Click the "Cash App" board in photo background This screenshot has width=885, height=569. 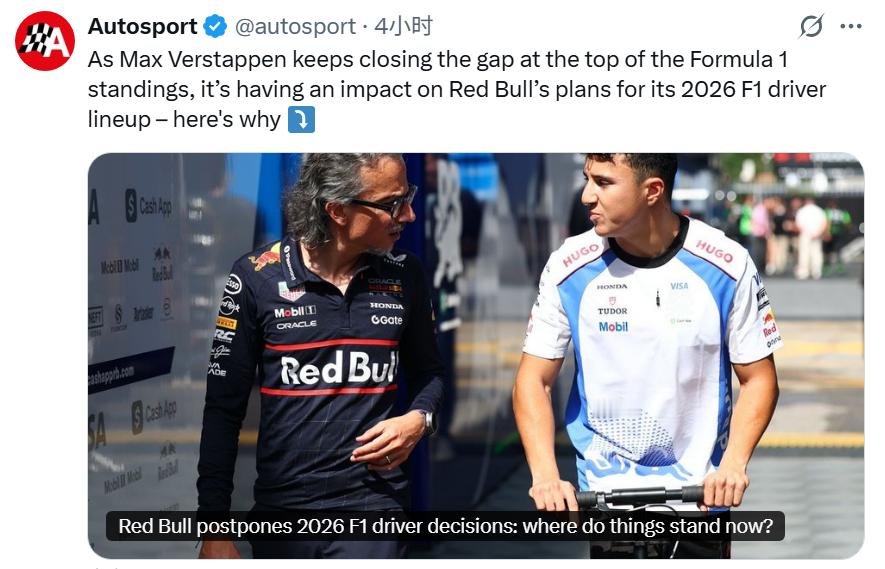148,206
